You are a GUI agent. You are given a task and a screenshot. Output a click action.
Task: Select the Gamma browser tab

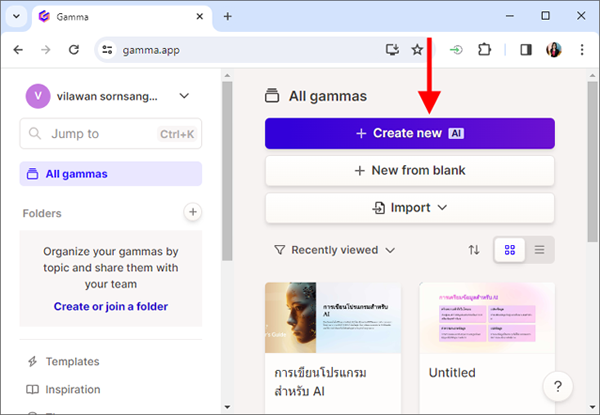(122, 17)
